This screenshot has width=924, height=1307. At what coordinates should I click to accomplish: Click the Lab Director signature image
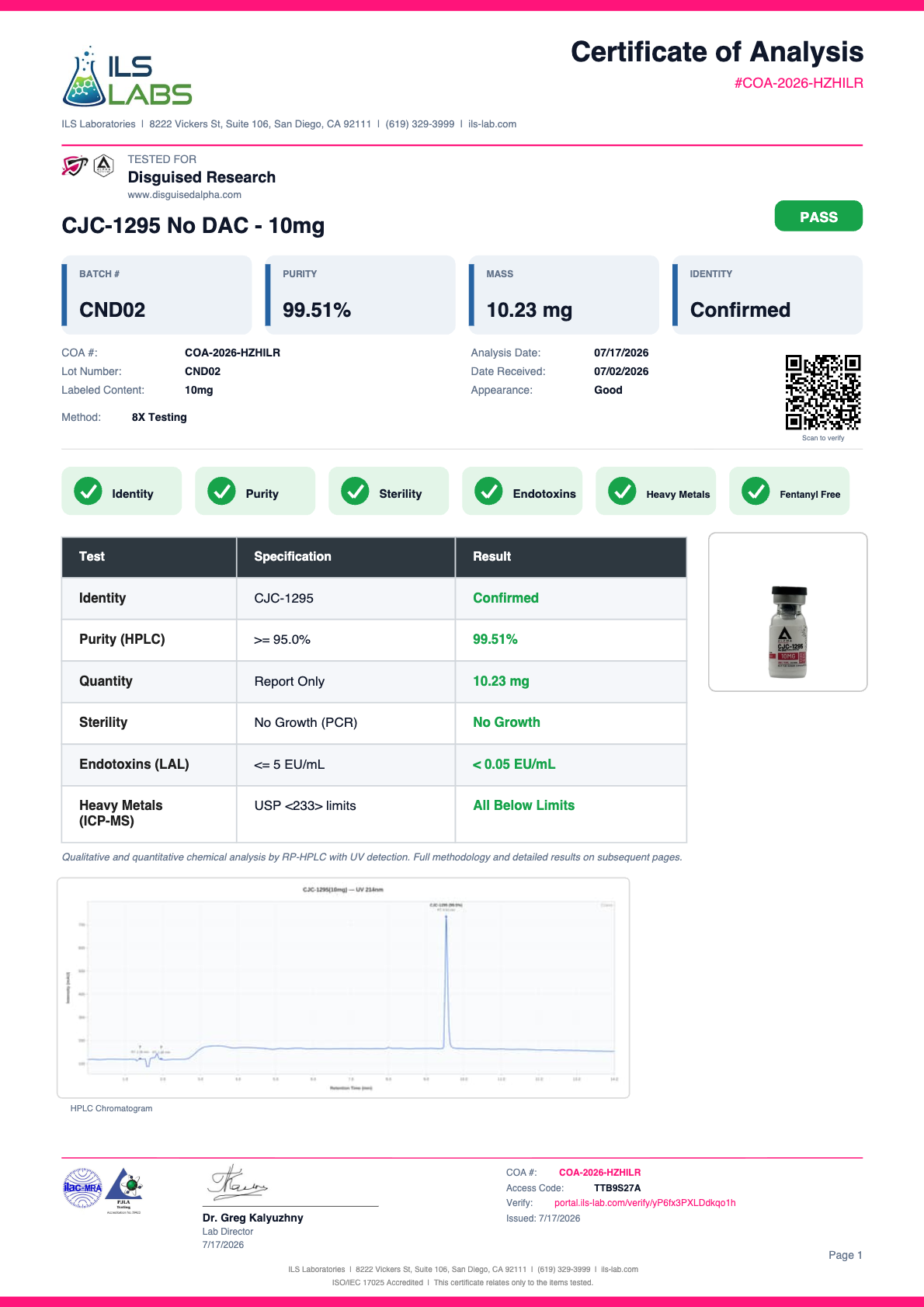point(237,1182)
